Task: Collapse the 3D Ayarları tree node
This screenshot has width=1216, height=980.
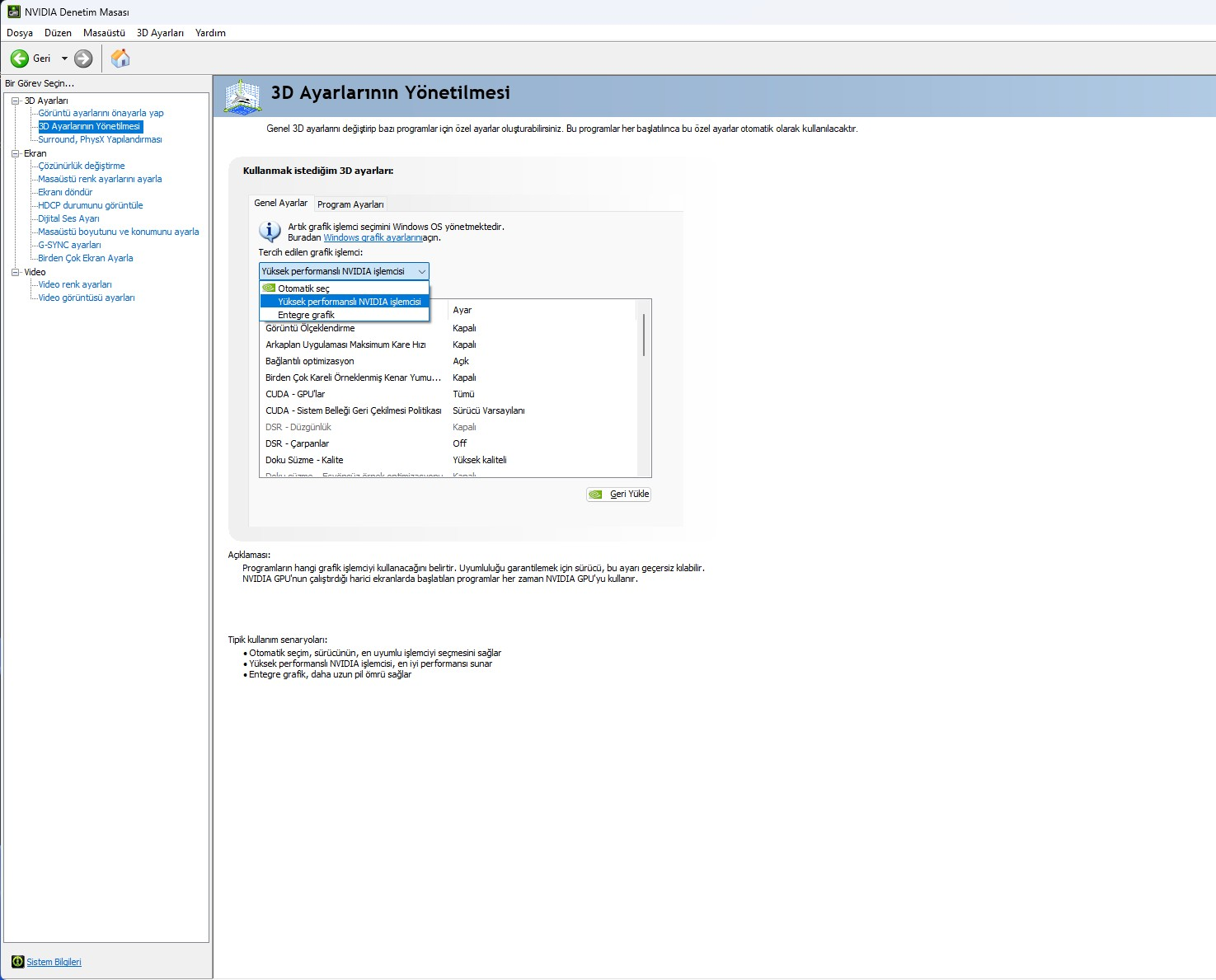Action: pyautogui.click(x=15, y=101)
